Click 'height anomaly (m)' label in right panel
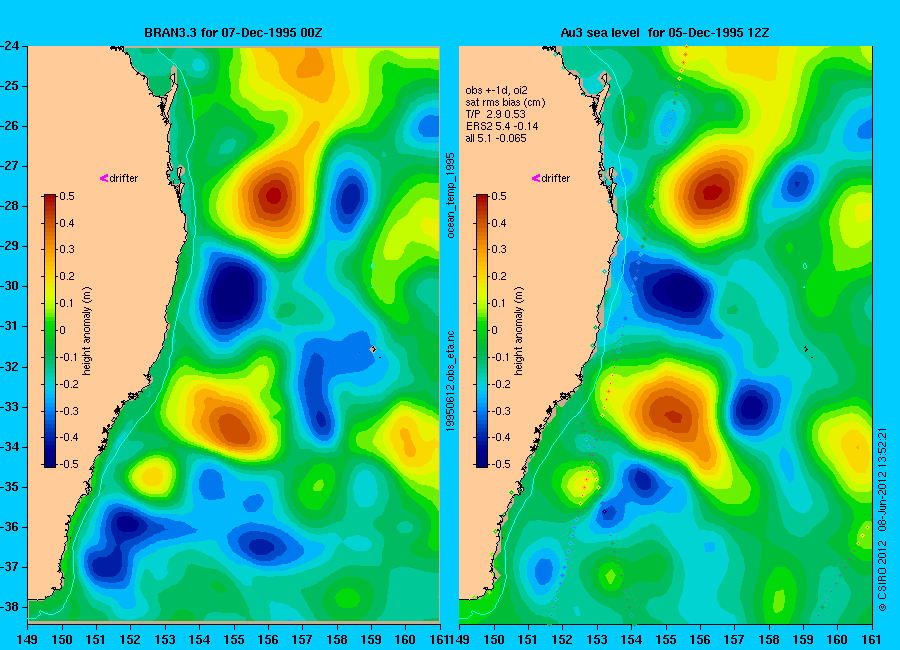The width and height of the screenshot is (900, 650). coord(519,331)
